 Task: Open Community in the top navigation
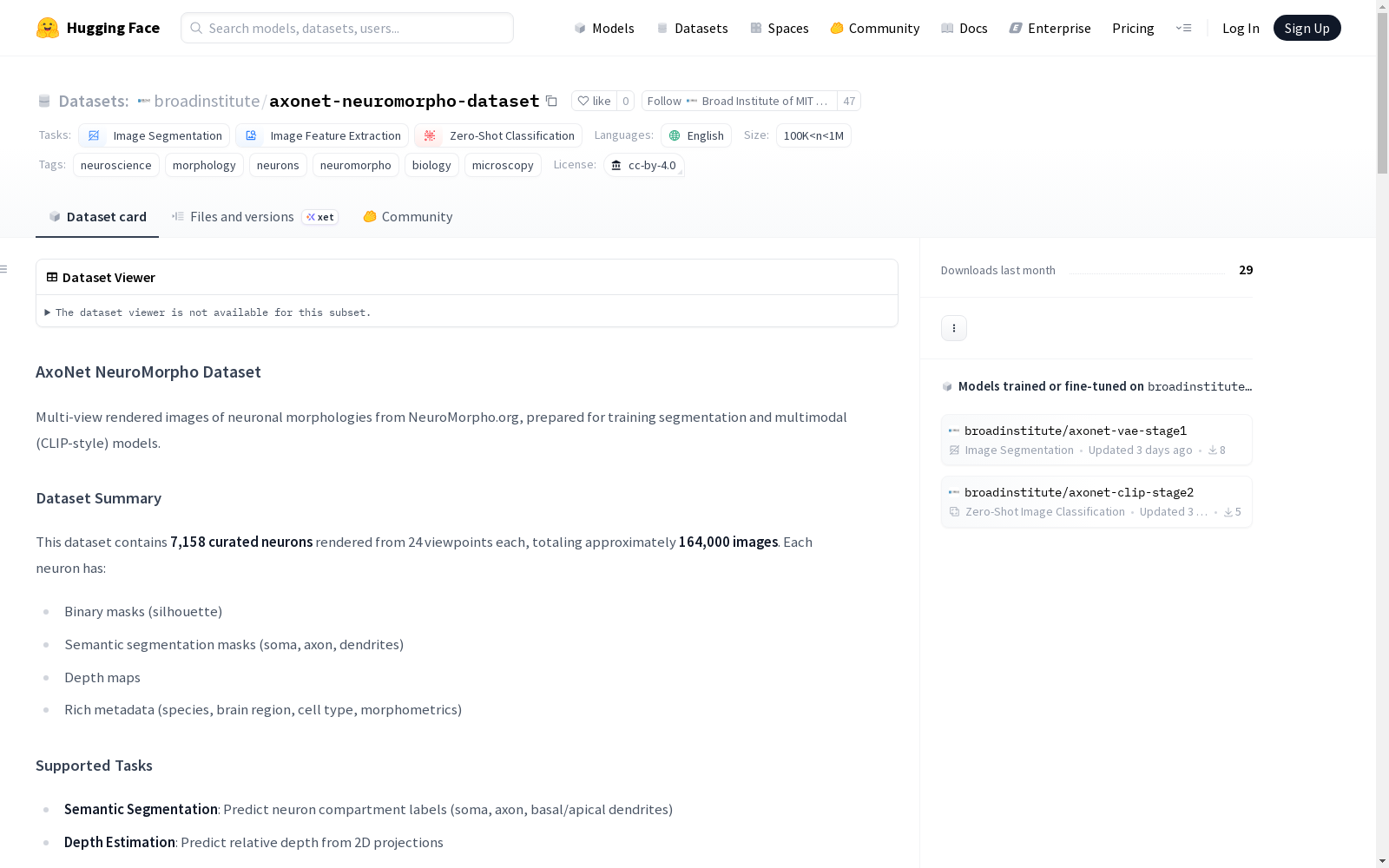pyautogui.click(x=875, y=28)
